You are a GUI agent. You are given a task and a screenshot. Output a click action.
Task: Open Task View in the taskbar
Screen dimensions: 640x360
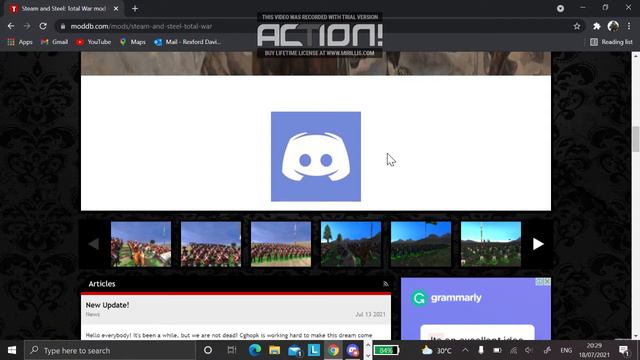[x=232, y=350]
